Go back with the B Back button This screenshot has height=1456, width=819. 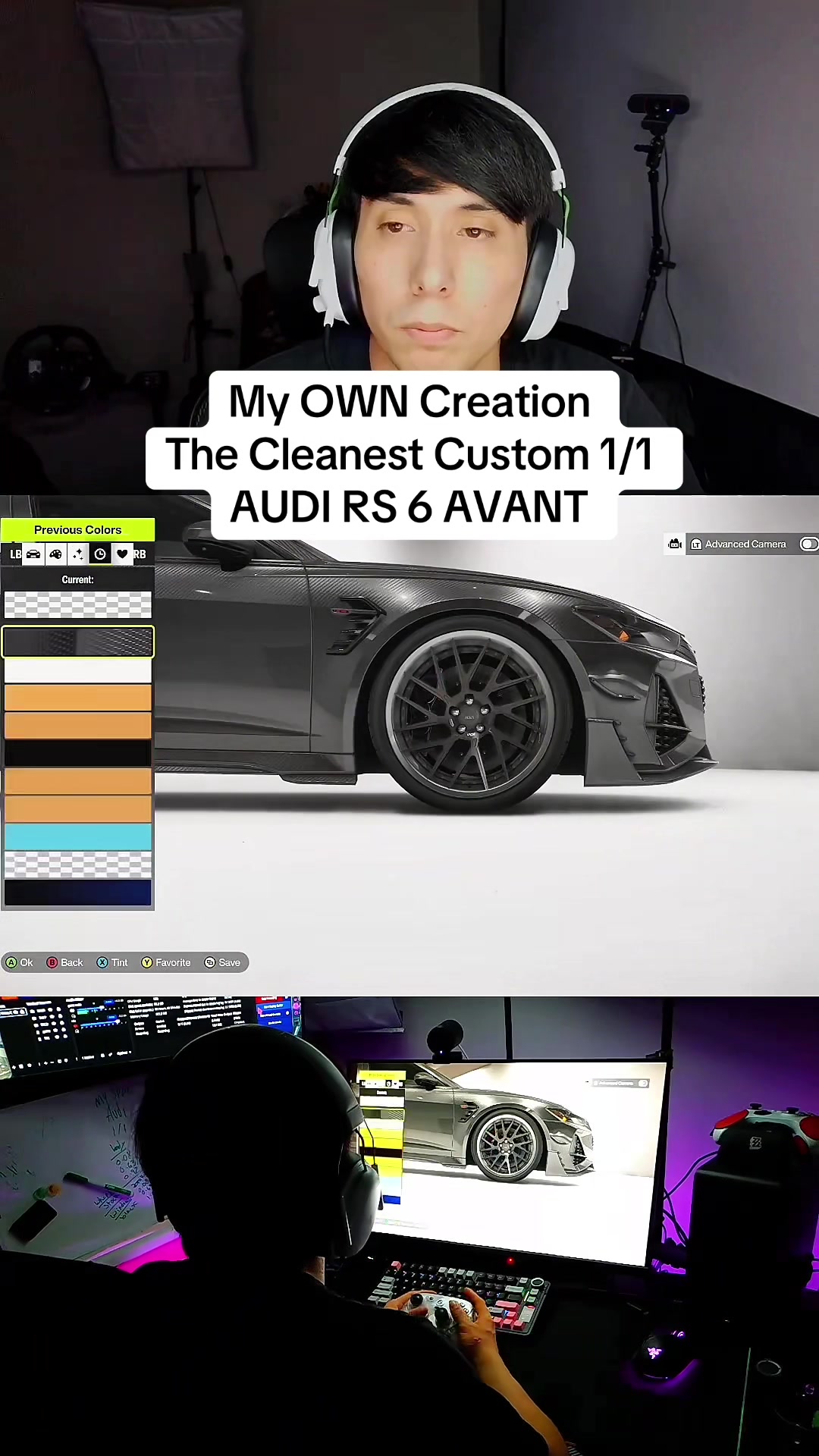pyautogui.click(x=64, y=962)
